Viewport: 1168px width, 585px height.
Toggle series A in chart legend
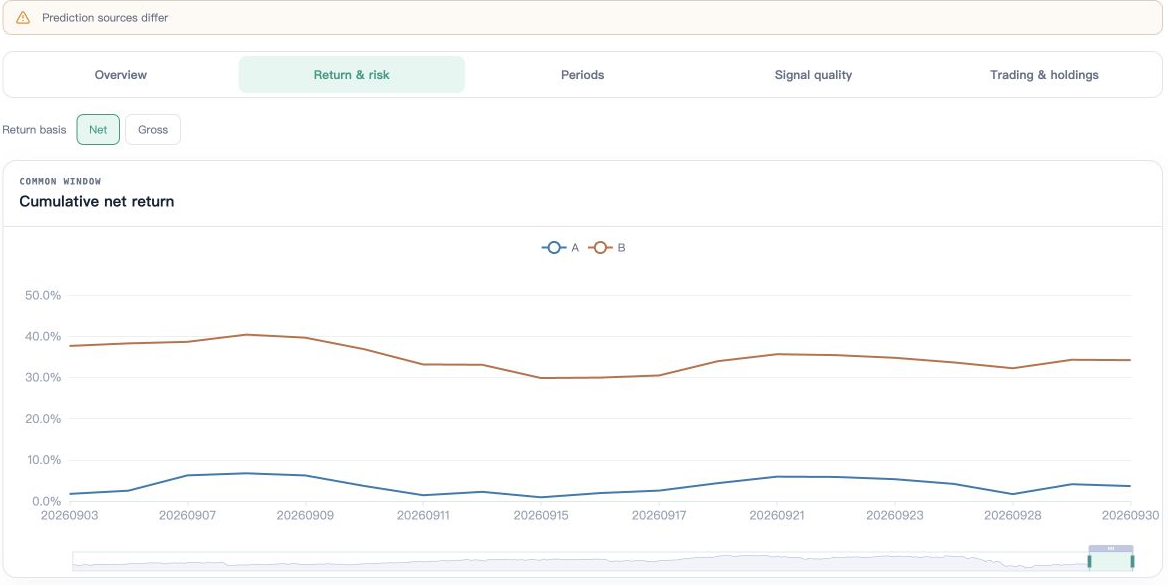click(560, 247)
